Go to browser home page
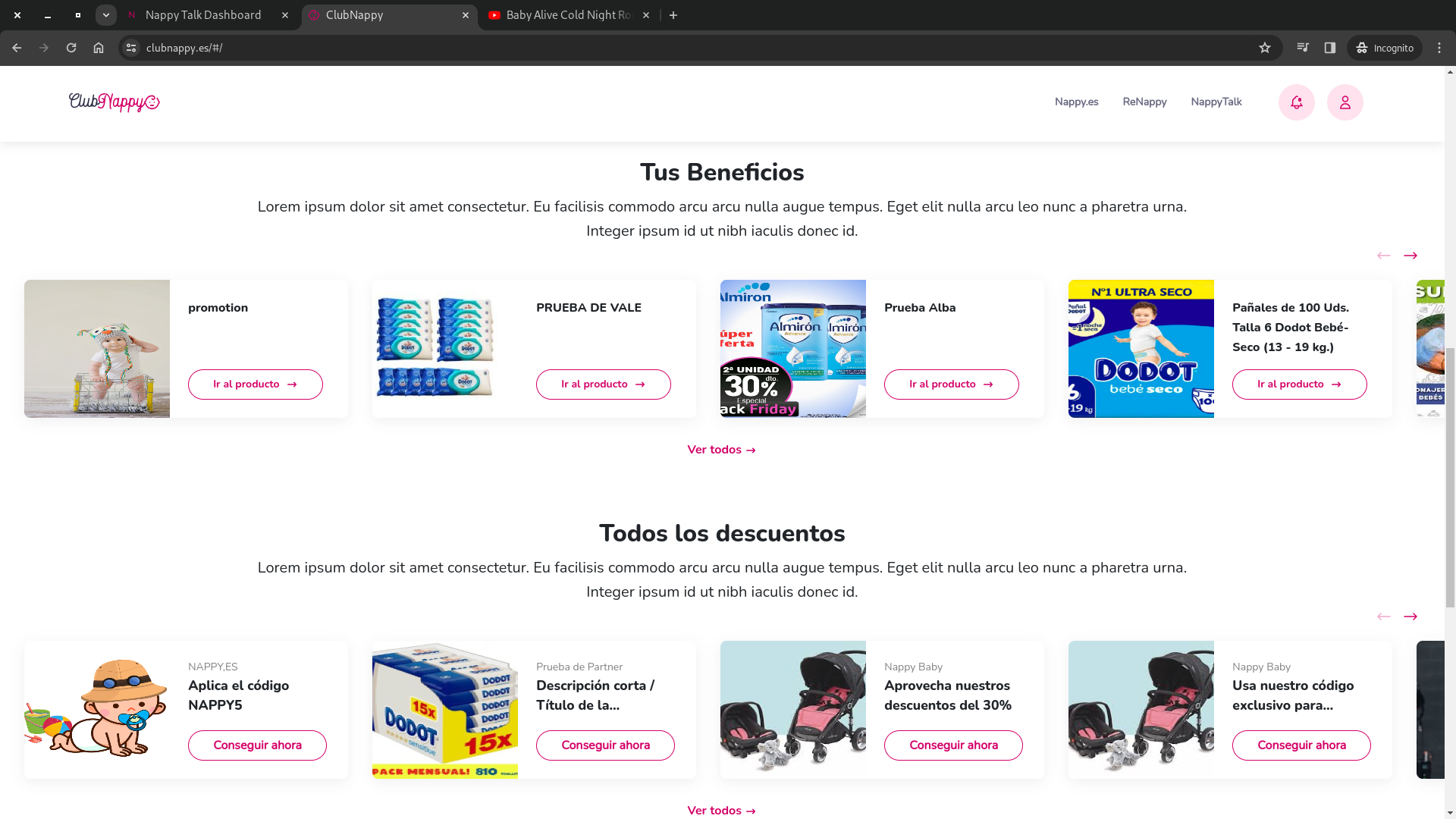 (x=99, y=48)
